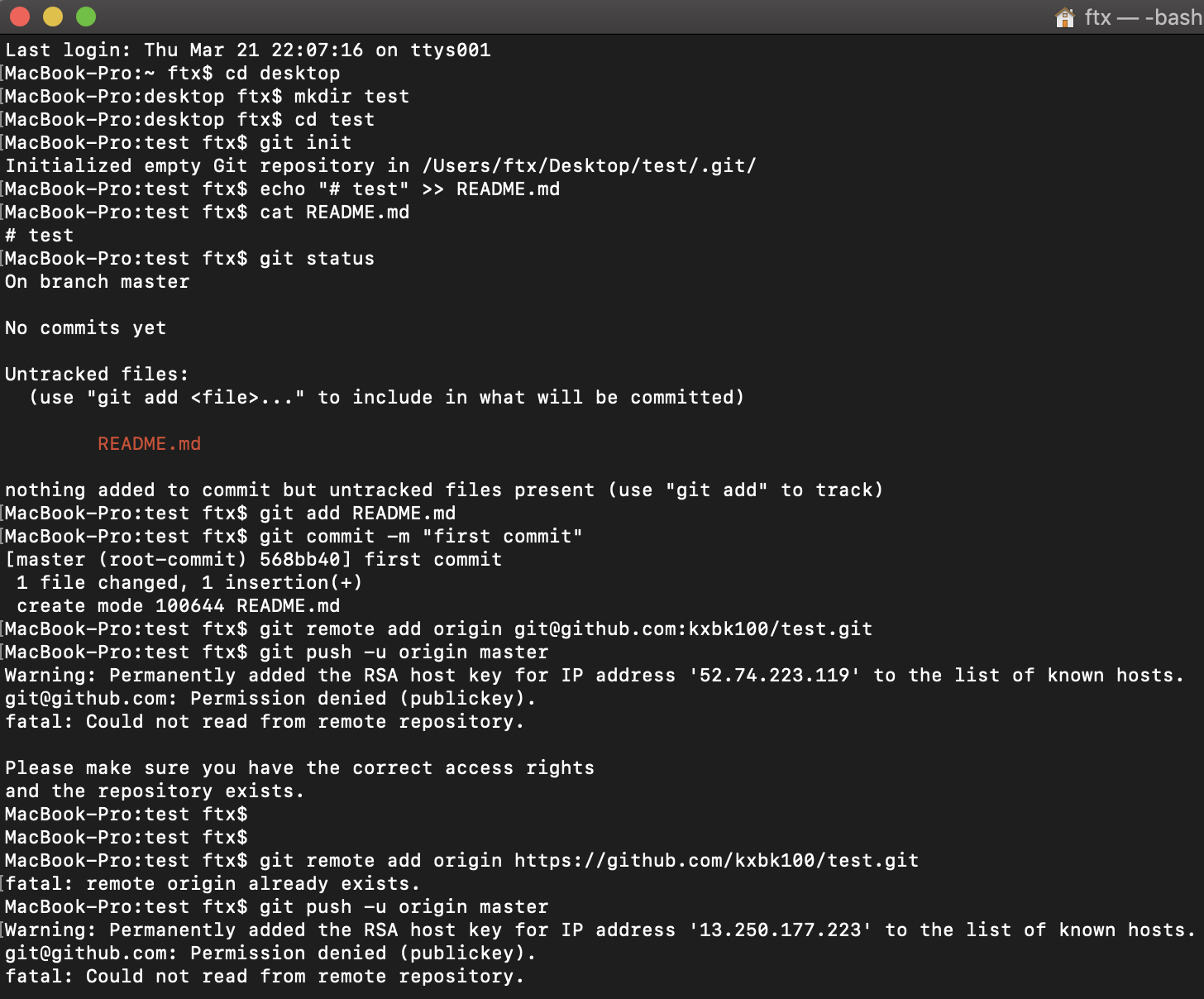1204x999 pixels.
Task: Click the 'mkdir test' command line
Action: (x=207, y=97)
